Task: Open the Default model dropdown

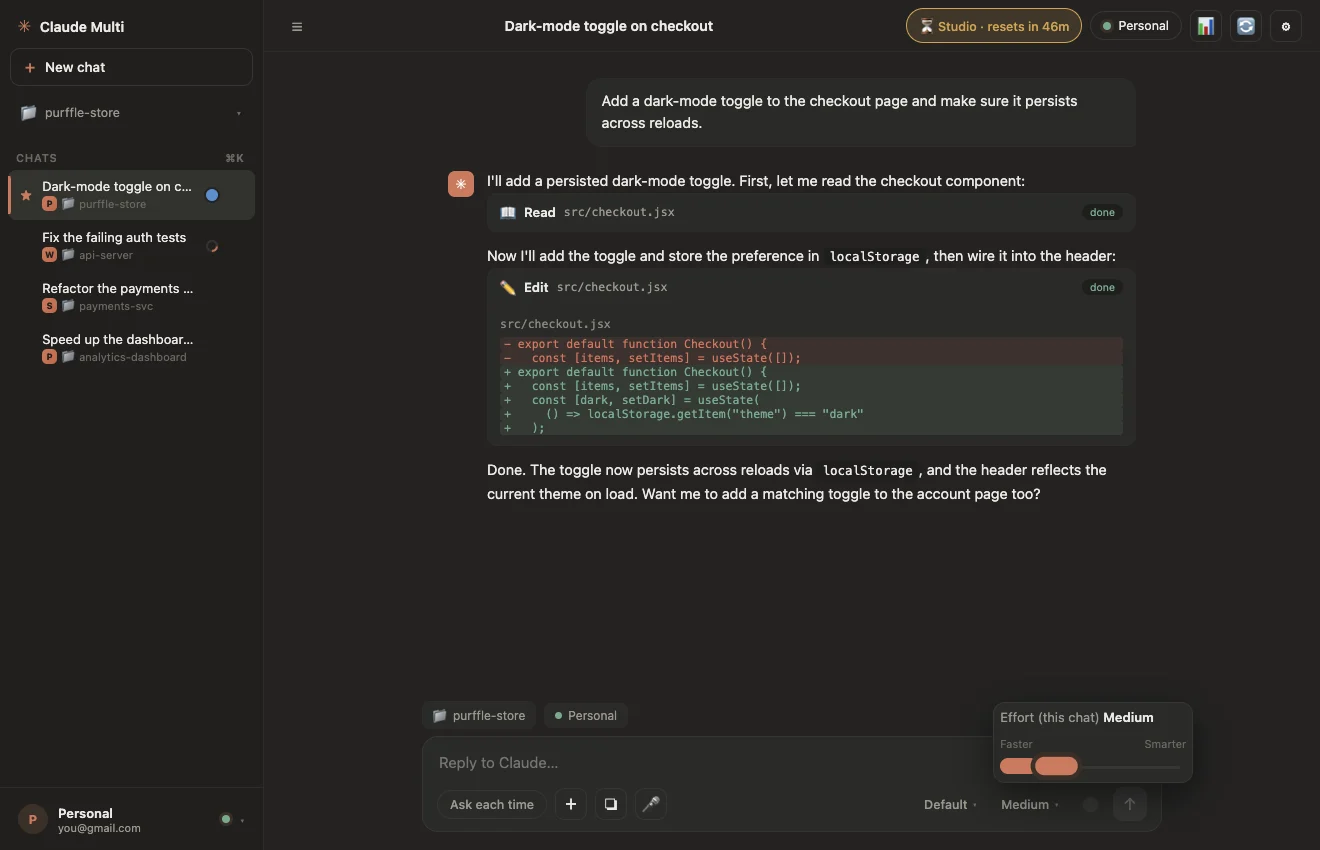Action: (x=950, y=804)
